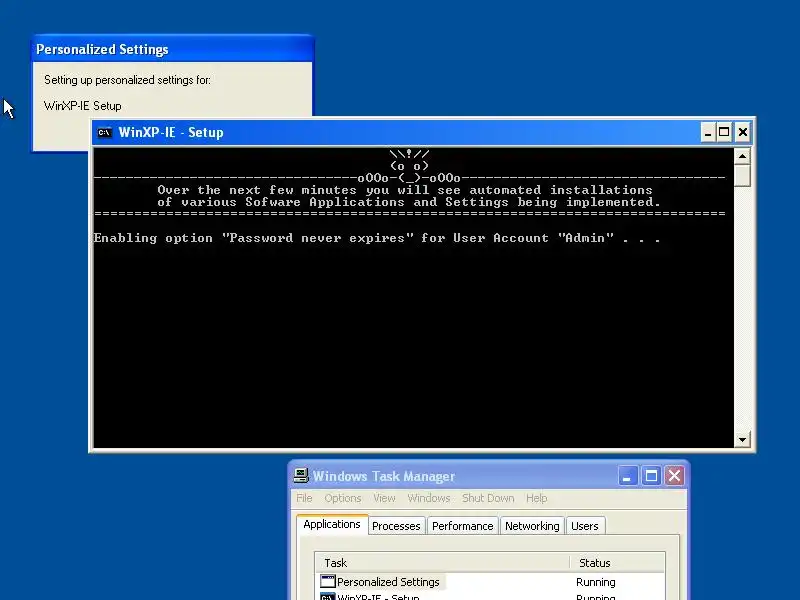The height and width of the screenshot is (600, 800).
Task: Click the Windows Task Manager title bar icon
Action: tap(301, 476)
